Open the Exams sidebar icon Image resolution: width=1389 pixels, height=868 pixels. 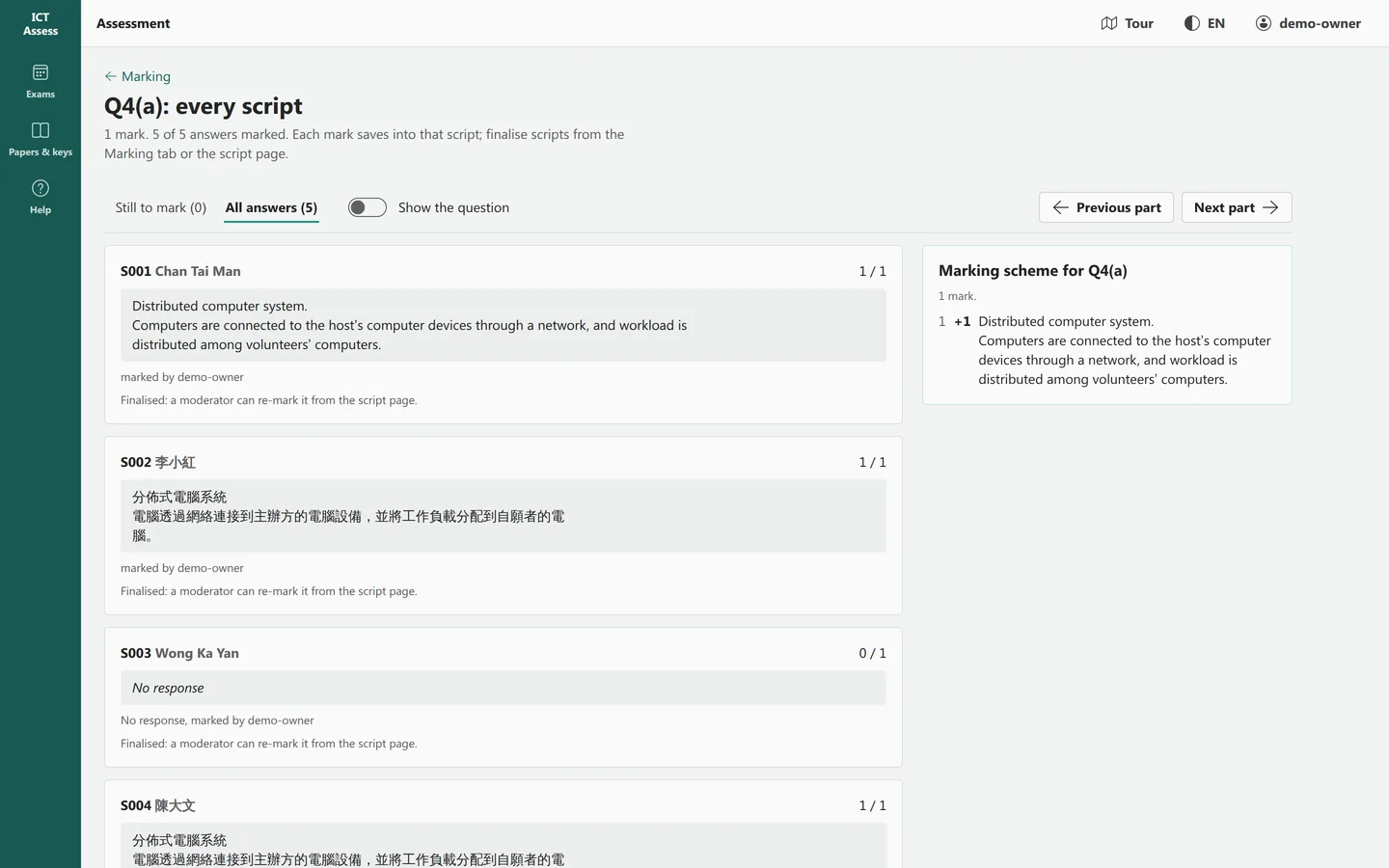(x=41, y=81)
